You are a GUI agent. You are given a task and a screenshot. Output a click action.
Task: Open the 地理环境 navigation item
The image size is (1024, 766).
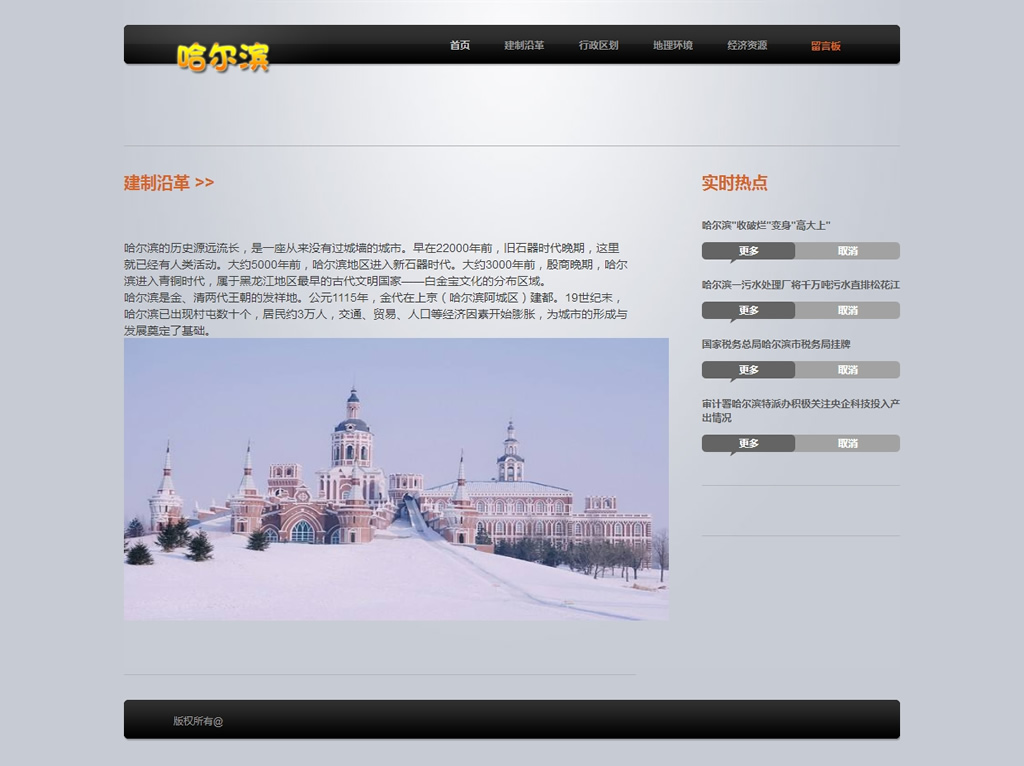(x=672, y=46)
